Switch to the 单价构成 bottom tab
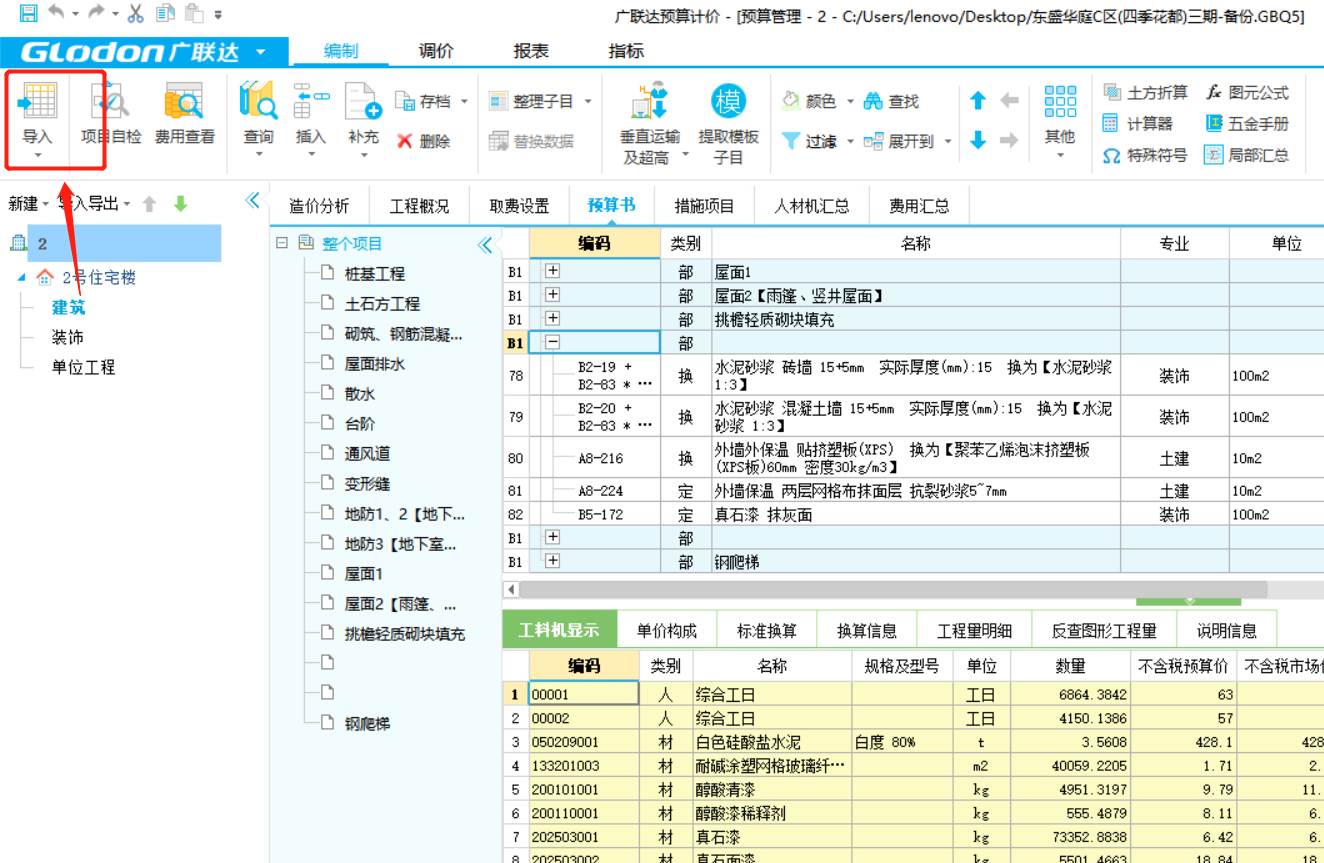The height and width of the screenshot is (863, 1324). 666,631
